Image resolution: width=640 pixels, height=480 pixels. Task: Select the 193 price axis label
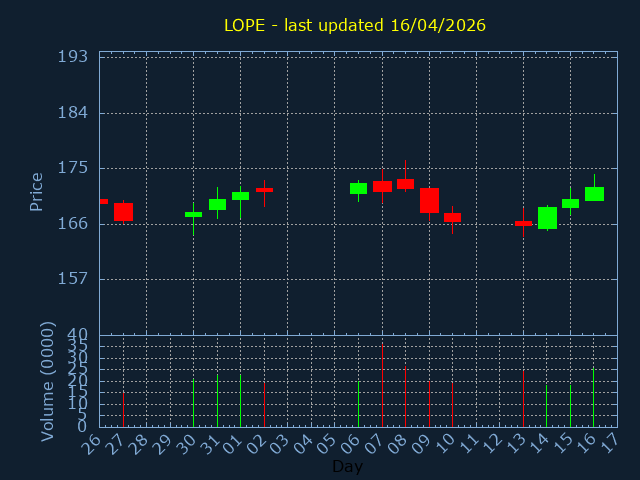click(73, 57)
